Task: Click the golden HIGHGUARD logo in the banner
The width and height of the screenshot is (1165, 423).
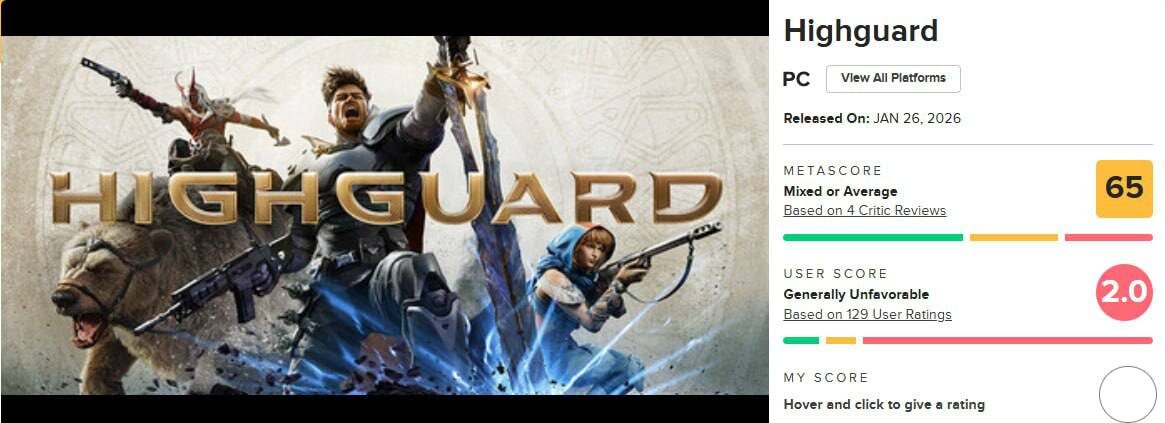Action: pos(386,197)
